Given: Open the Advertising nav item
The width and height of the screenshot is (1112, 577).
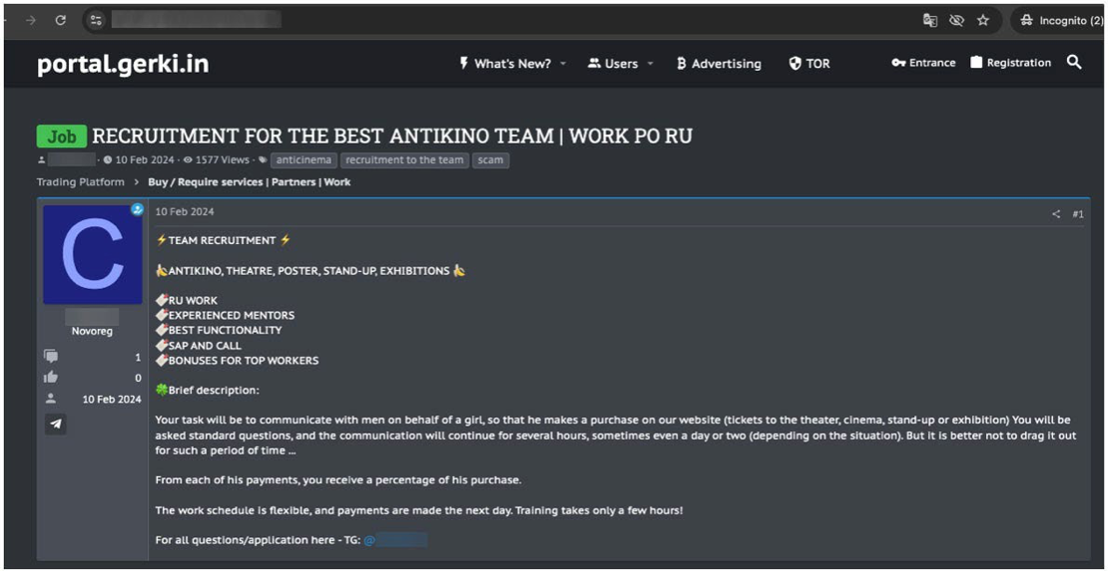Looking at the screenshot, I should tap(719, 64).
